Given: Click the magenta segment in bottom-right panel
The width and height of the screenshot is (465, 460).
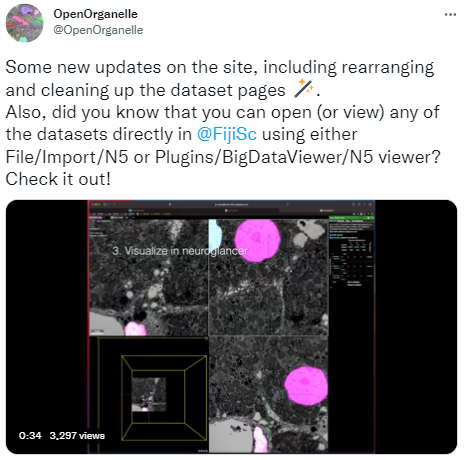Looking at the screenshot, I should pyautogui.click(x=306, y=386).
